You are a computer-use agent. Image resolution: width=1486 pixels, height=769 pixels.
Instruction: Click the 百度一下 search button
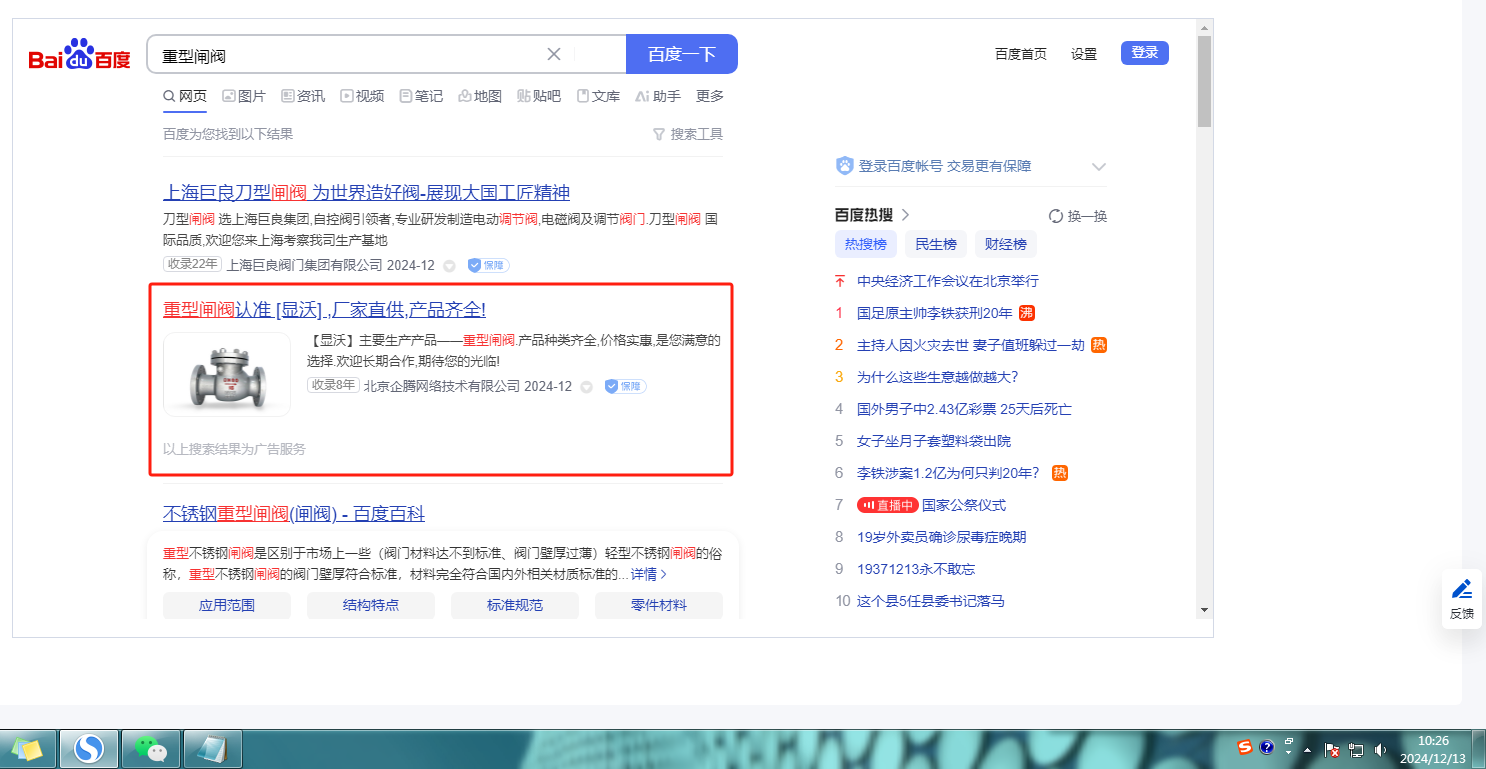click(681, 54)
